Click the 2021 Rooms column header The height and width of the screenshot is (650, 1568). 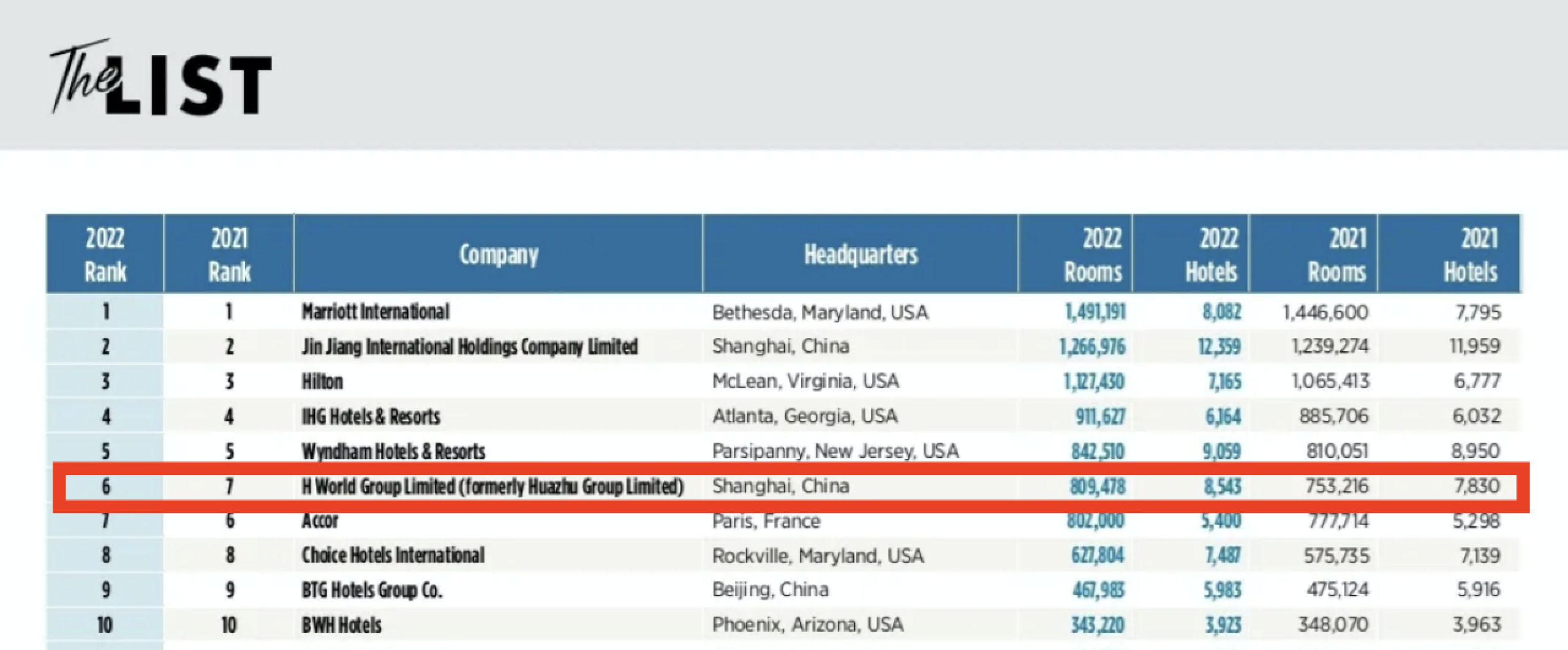pyautogui.click(x=1336, y=255)
